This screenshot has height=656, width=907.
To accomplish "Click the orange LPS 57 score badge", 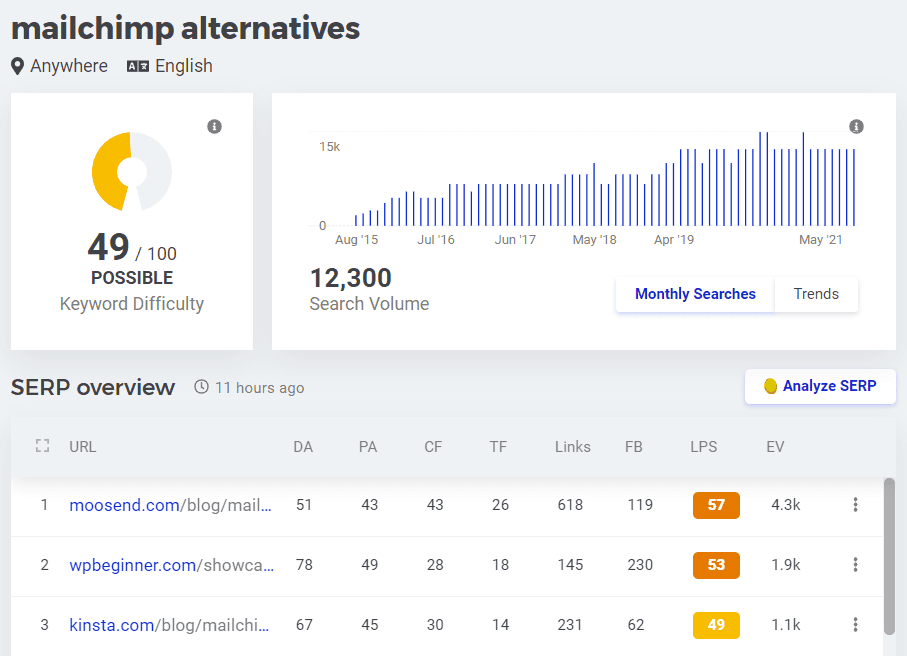I will [x=716, y=505].
